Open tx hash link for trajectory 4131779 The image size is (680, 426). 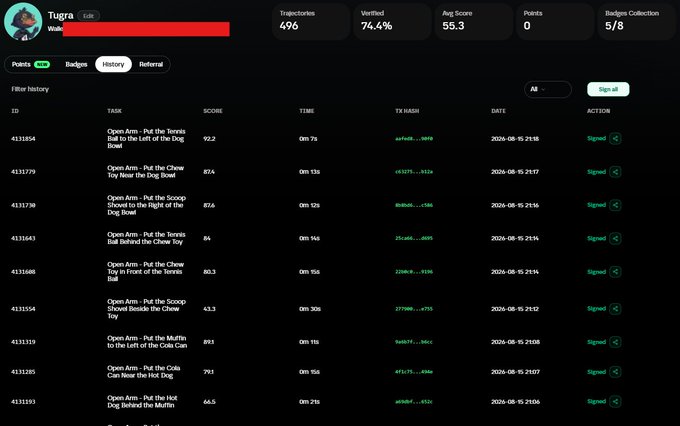click(414, 172)
